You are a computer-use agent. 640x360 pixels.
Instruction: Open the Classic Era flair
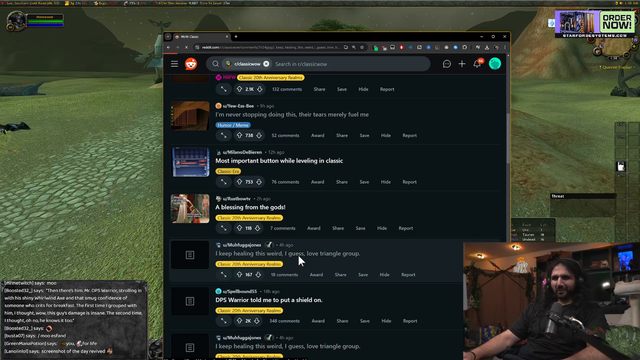(228, 171)
